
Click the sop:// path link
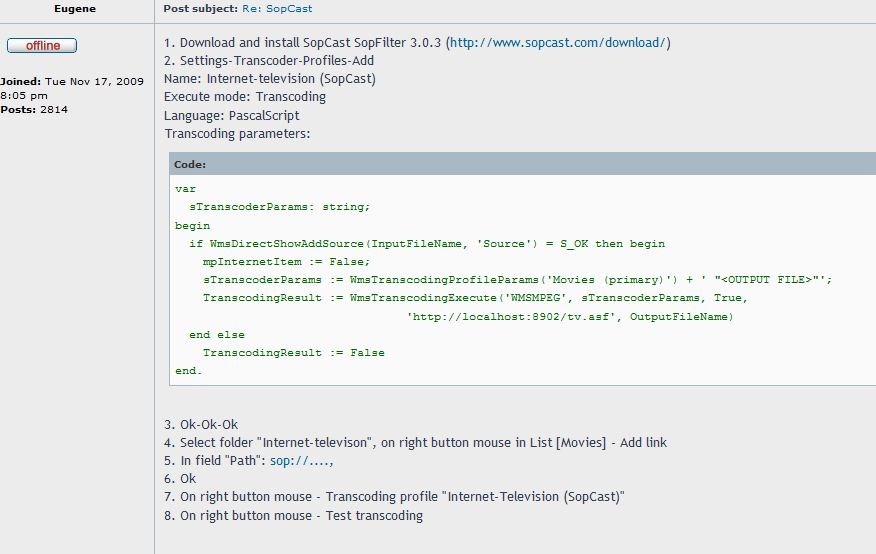[x=302, y=461]
